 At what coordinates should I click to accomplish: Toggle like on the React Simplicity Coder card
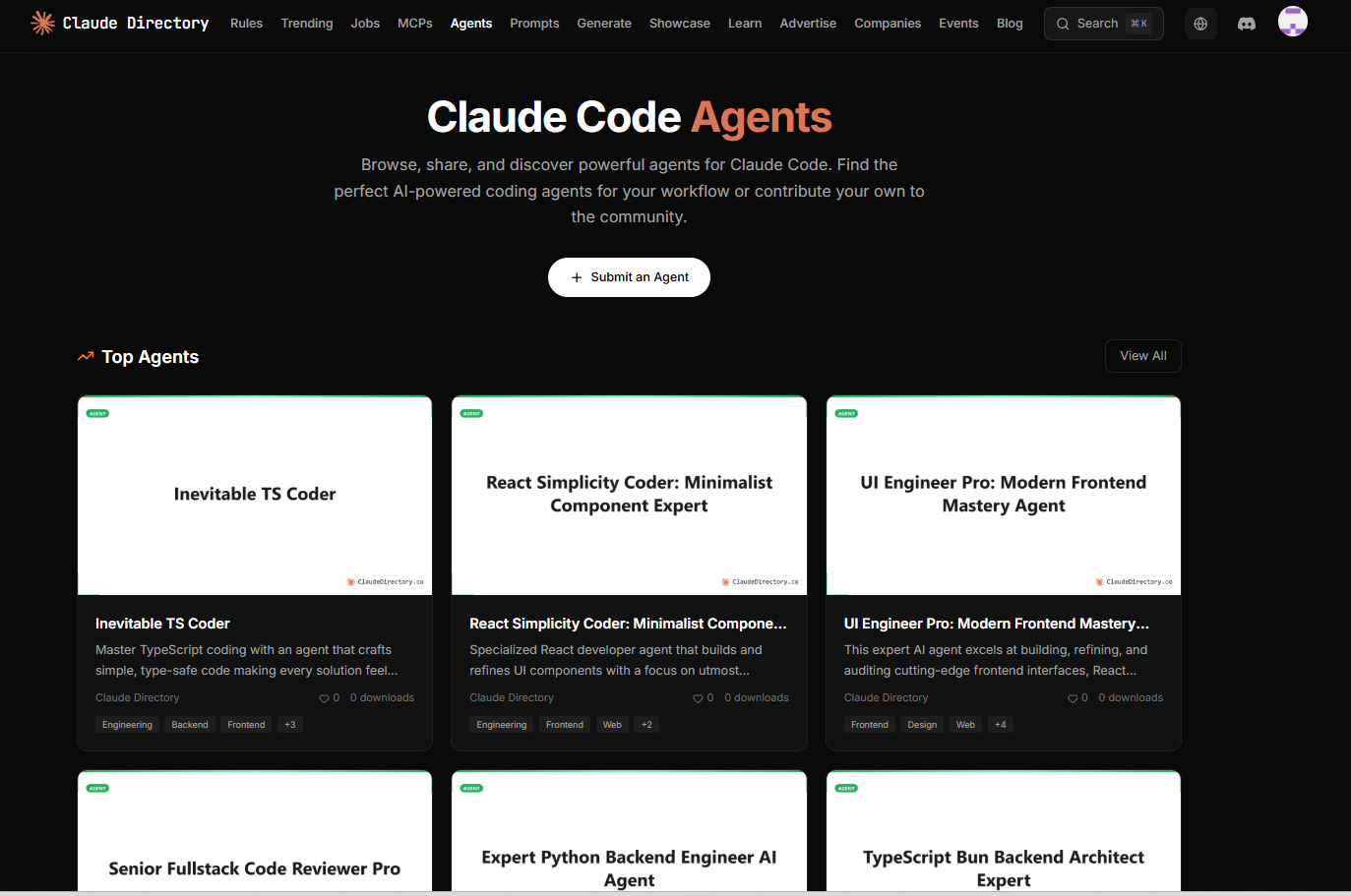[x=697, y=697]
